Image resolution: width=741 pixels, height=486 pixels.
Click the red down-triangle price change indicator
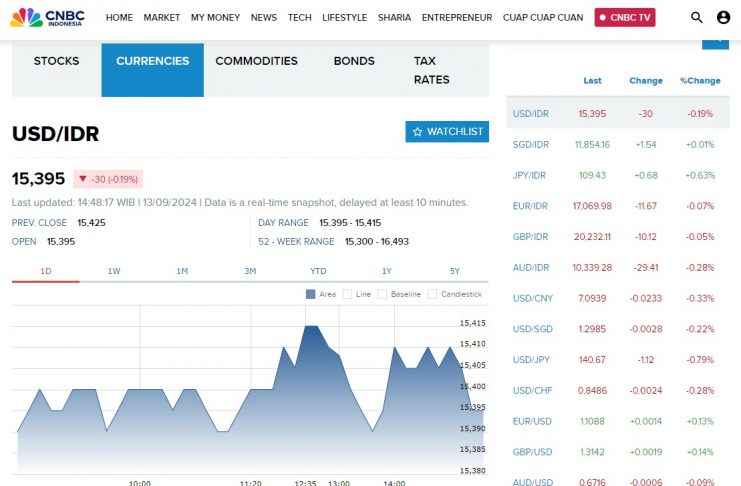83,179
